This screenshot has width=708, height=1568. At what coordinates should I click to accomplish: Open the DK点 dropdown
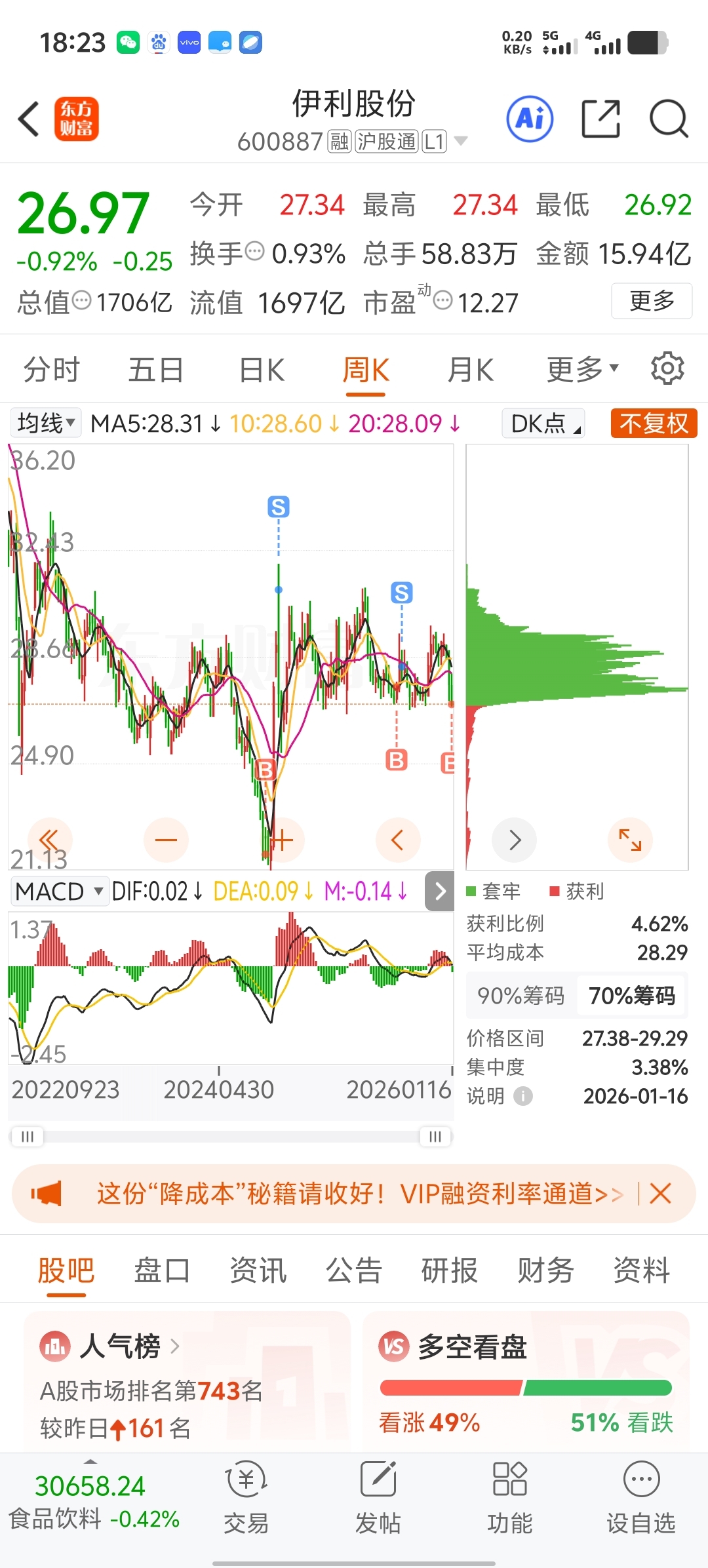[543, 423]
